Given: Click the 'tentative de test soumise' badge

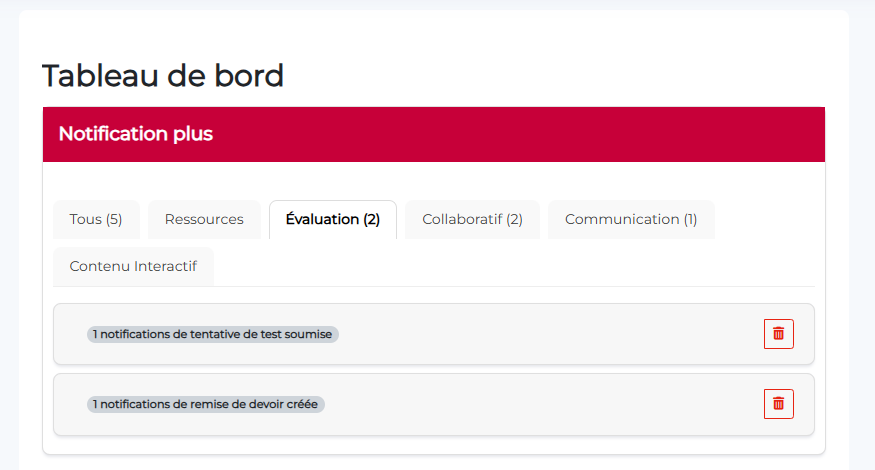Looking at the screenshot, I should 213,334.
